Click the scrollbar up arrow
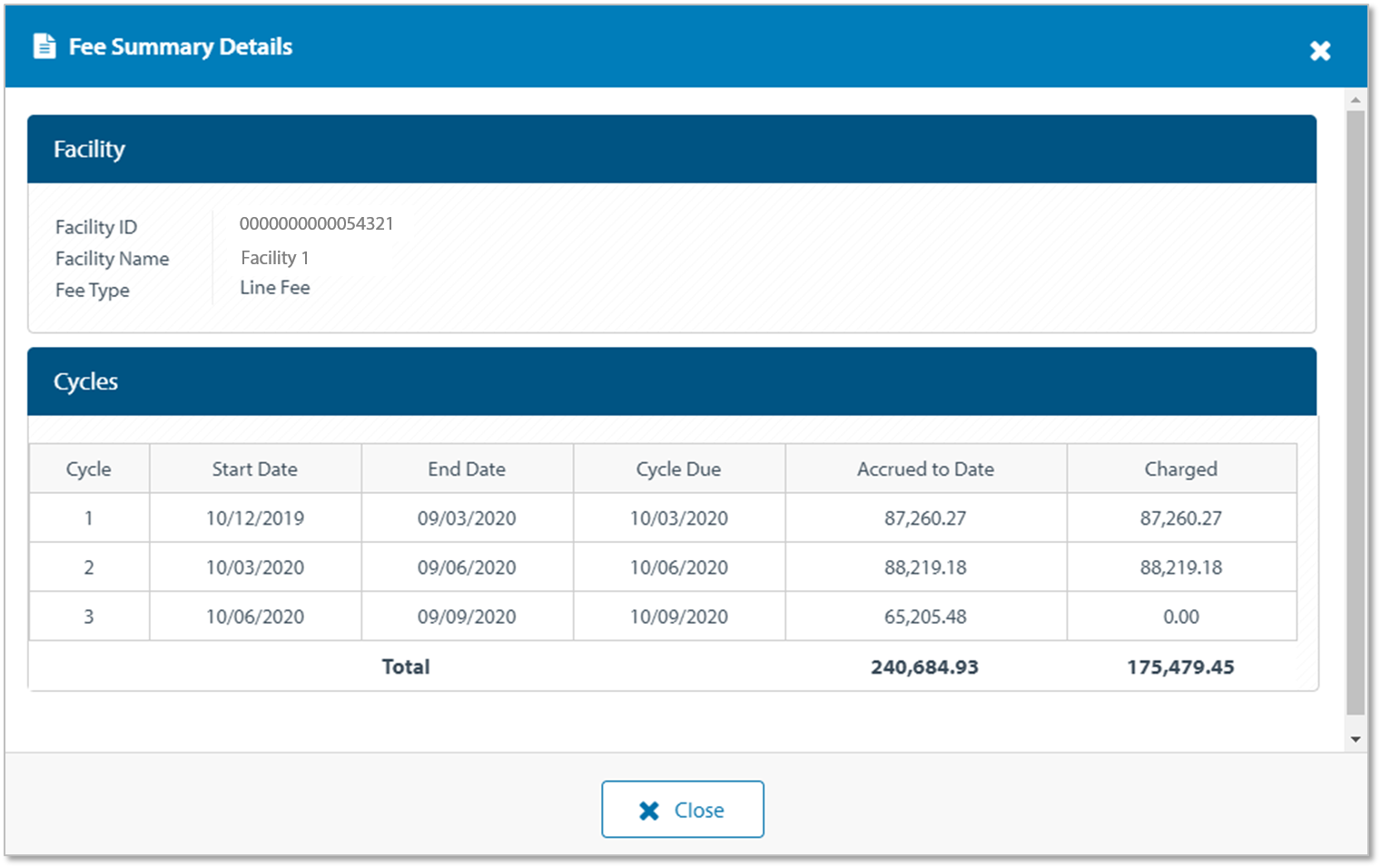Viewport: 1381px width, 868px height. pos(1355,100)
